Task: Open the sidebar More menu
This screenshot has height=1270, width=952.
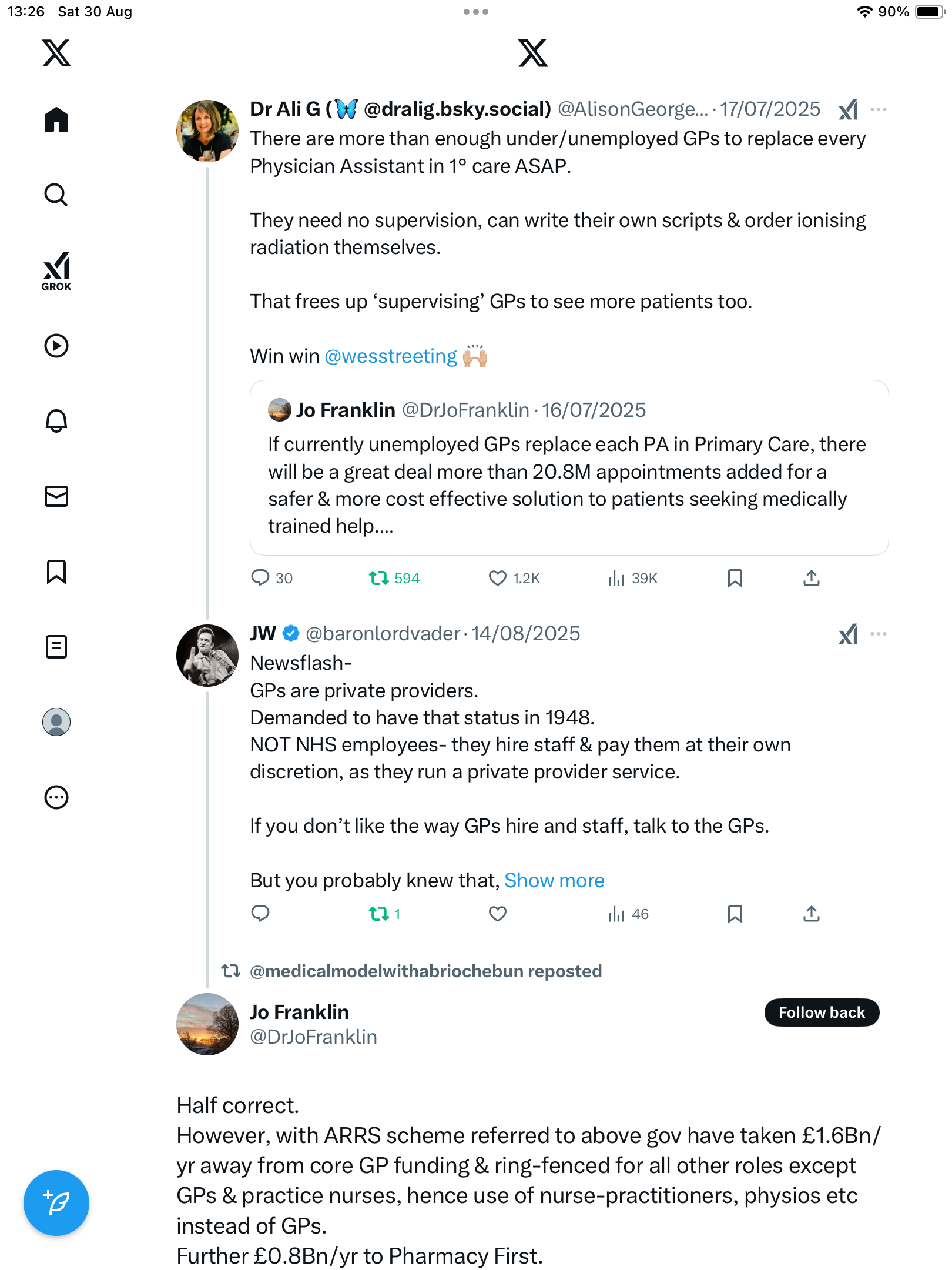Action: [x=56, y=797]
